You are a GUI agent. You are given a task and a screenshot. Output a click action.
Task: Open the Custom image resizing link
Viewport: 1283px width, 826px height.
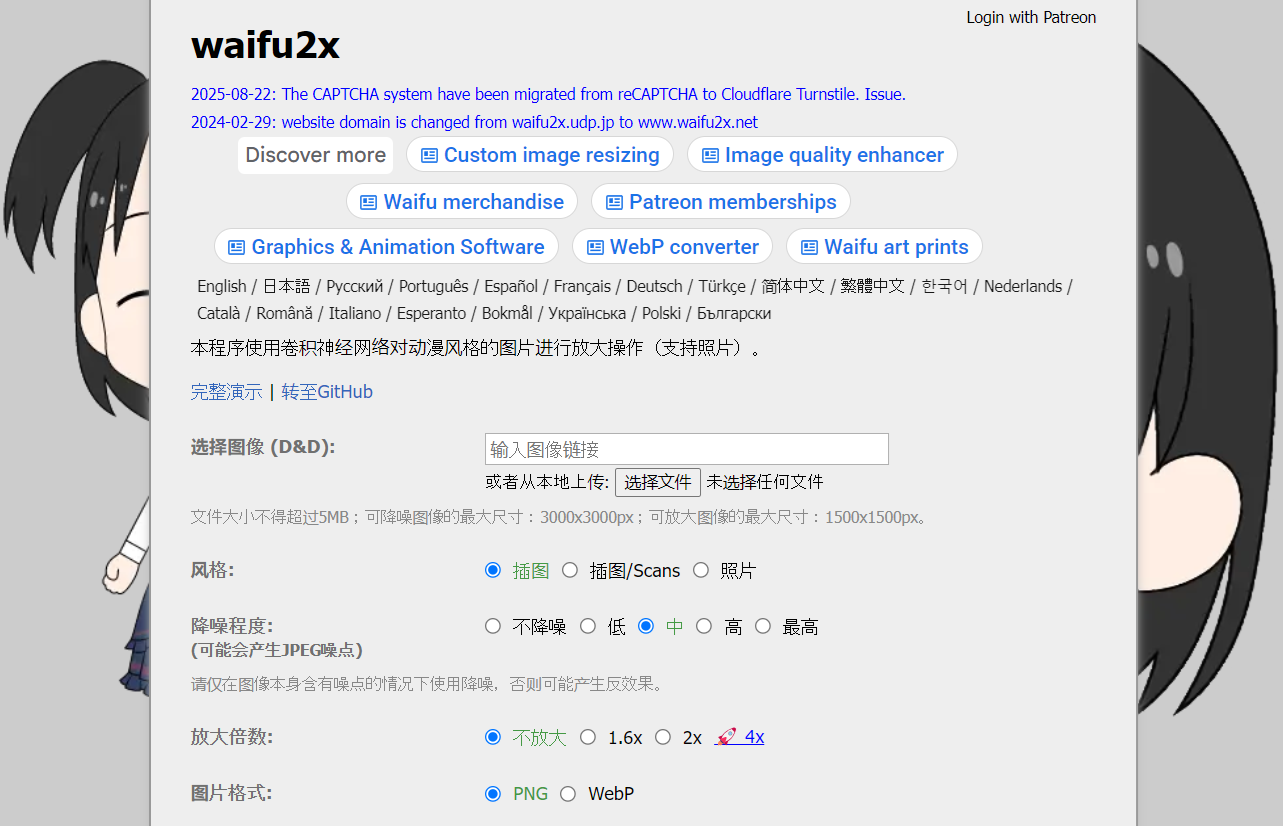click(540, 155)
